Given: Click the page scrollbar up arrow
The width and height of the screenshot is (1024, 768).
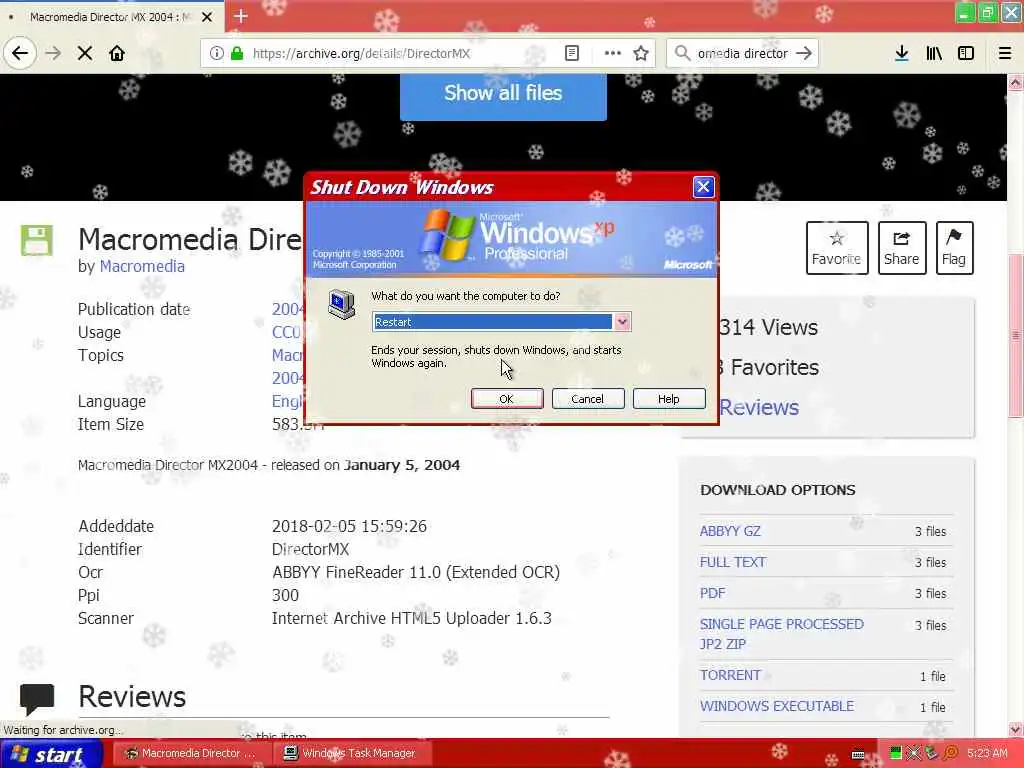Looking at the screenshot, I should (1016, 82).
